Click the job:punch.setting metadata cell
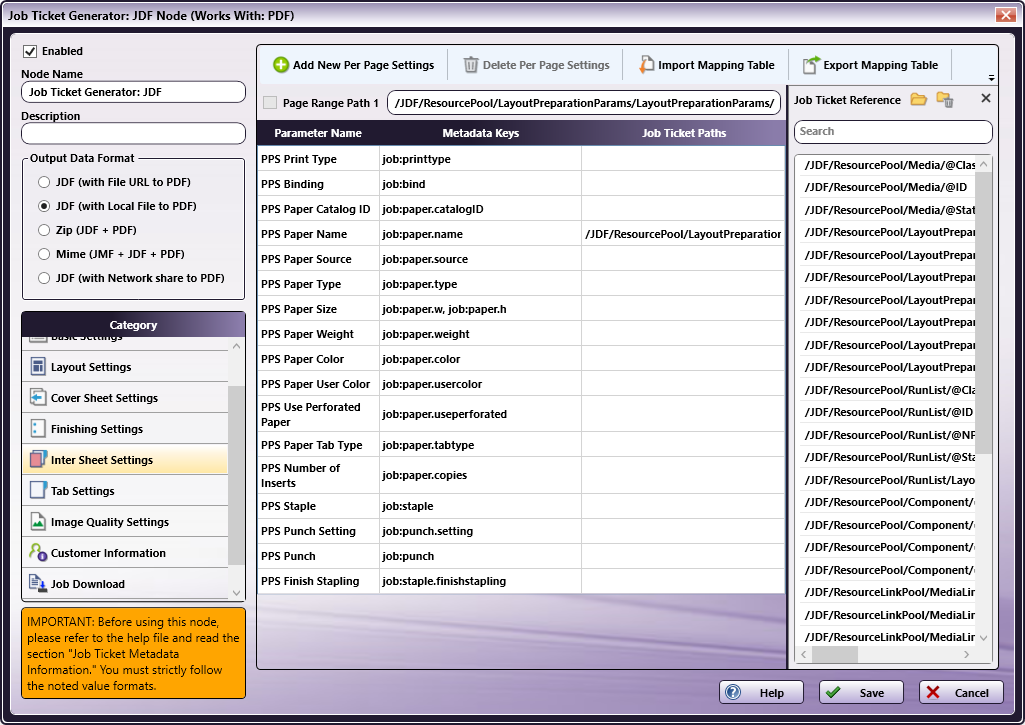The image size is (1025, 725). click(480, 531)
